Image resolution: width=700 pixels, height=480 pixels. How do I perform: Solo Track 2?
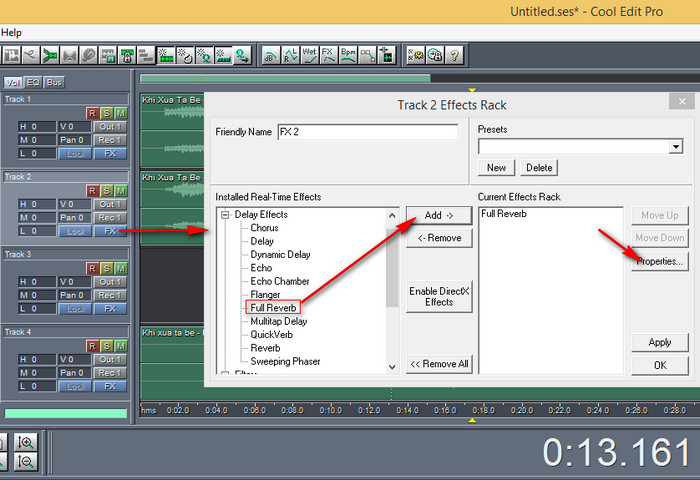[x=106, y=191]
